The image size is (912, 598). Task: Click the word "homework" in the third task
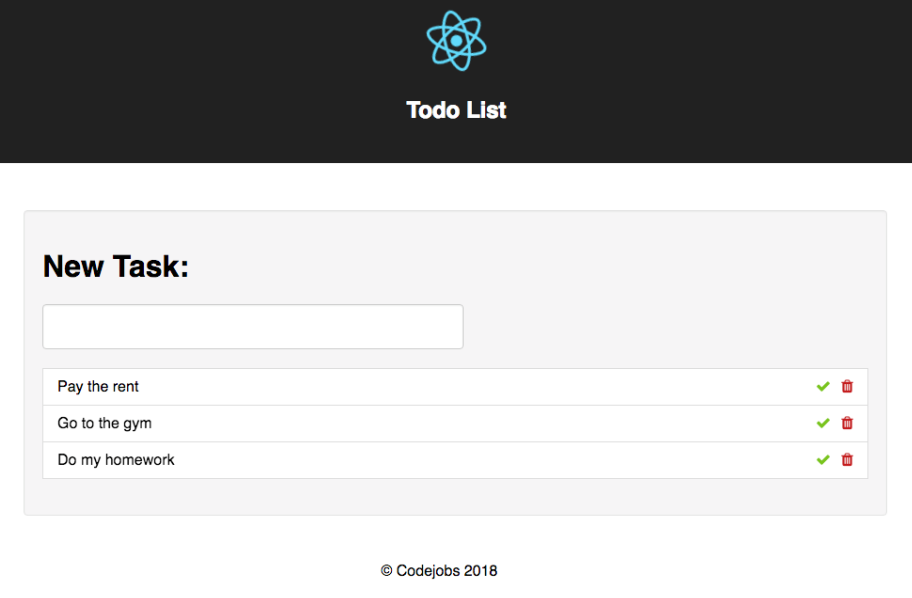pyautogui.click(x=140, y=460)
